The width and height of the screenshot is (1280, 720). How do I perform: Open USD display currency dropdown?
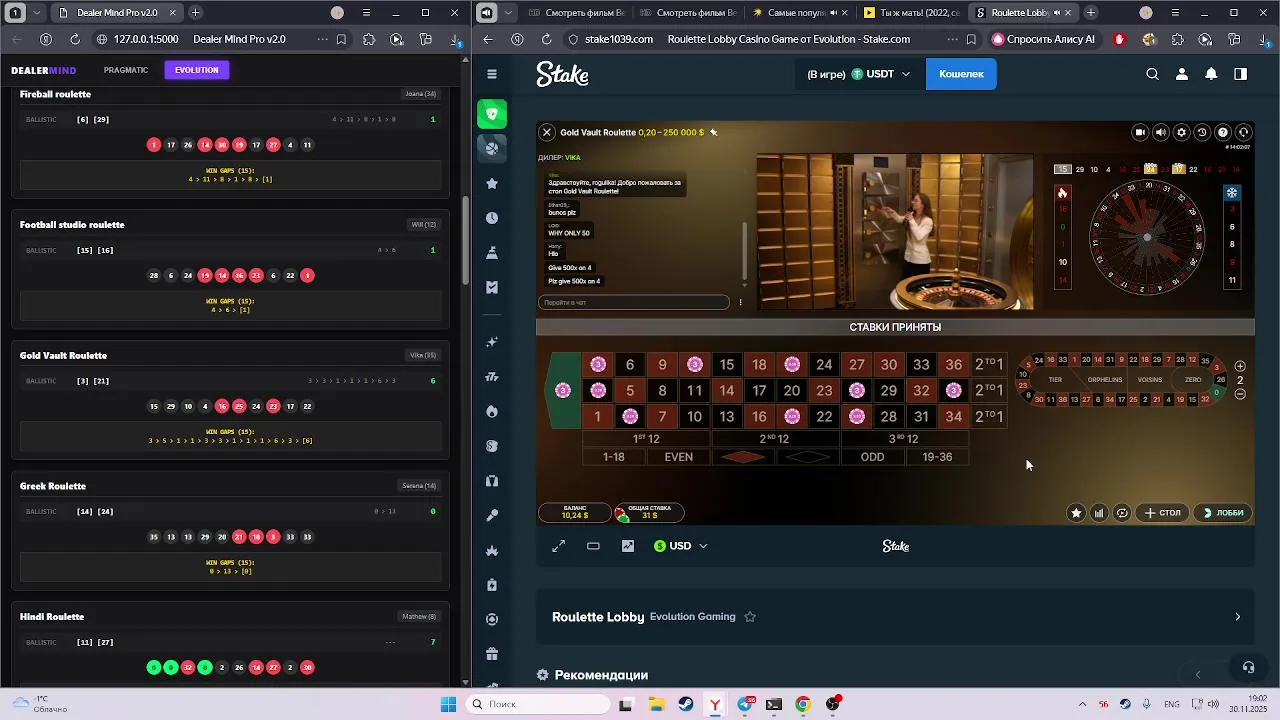coord(681,546)
